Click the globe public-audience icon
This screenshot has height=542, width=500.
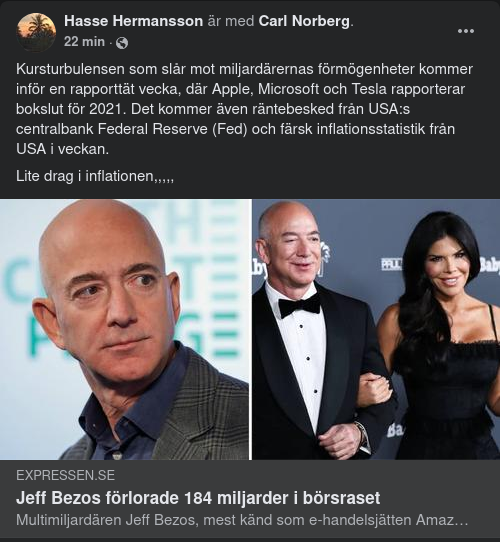122,43
